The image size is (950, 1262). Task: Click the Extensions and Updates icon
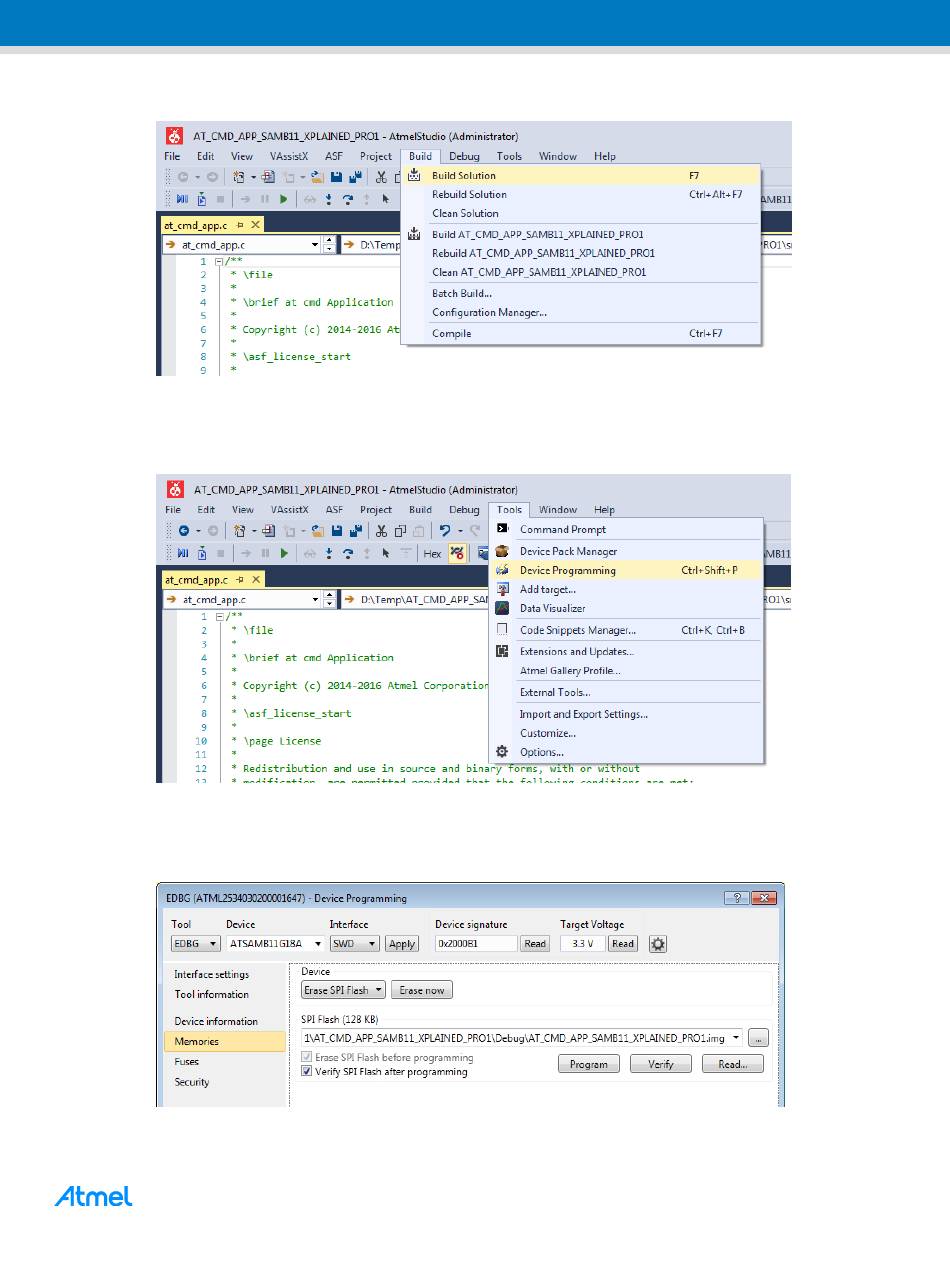pos(503,651)
